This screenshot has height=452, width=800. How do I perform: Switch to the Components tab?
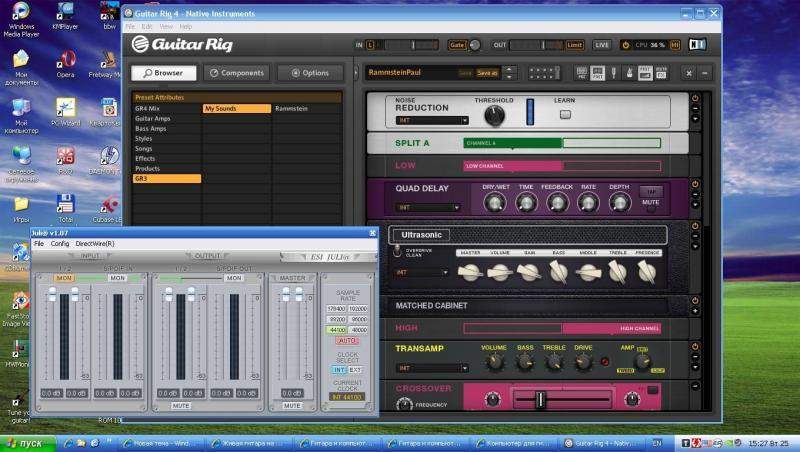(236, 73)
